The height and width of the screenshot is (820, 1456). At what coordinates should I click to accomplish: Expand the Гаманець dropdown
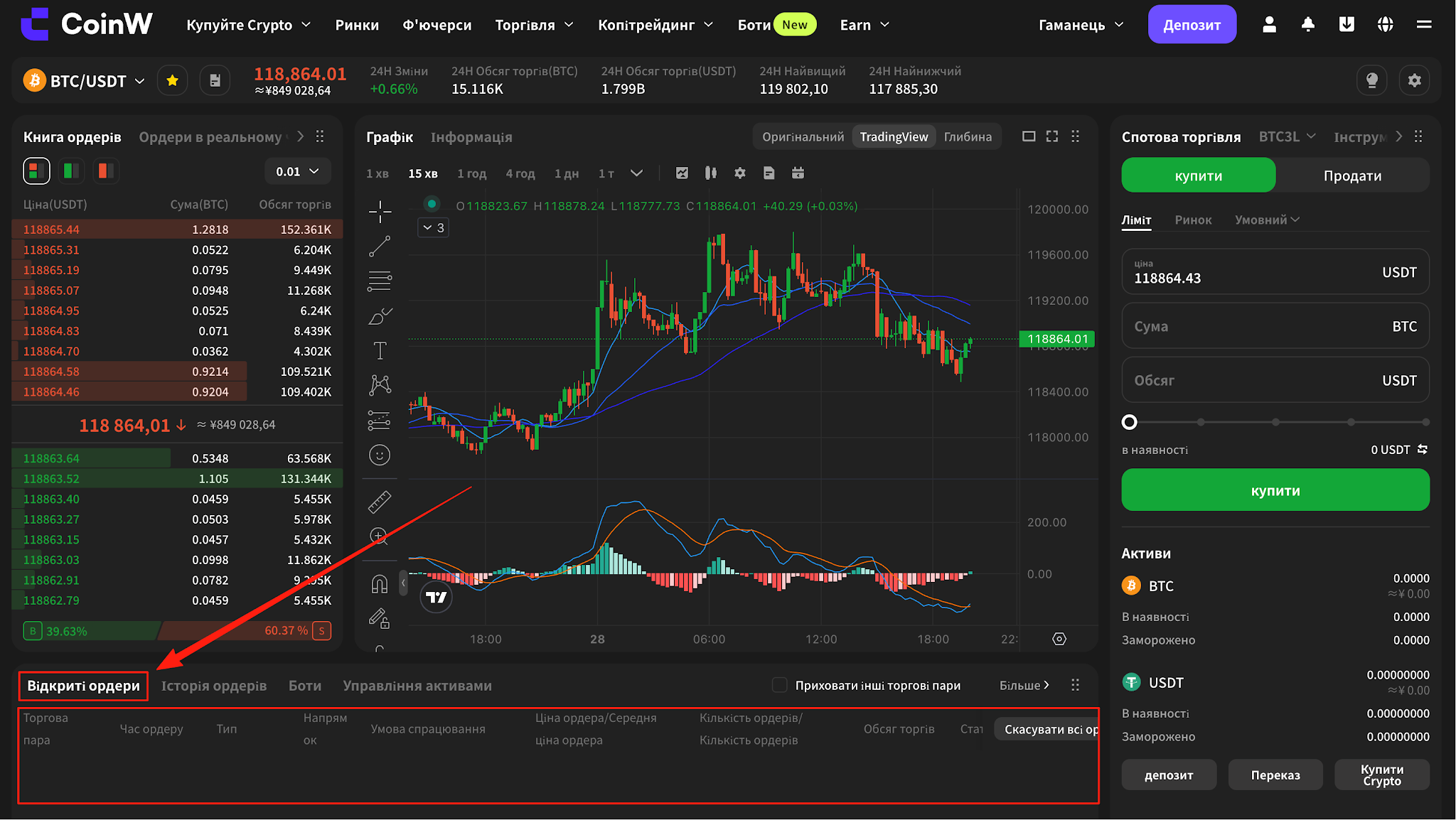click(1081, 25)
